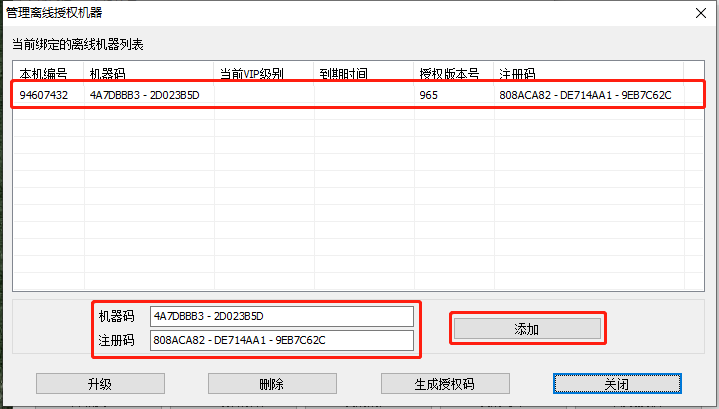This screenshot has width=719, height=409.
Task: Focus the 注册码 text input field
Action: point(280,340)
